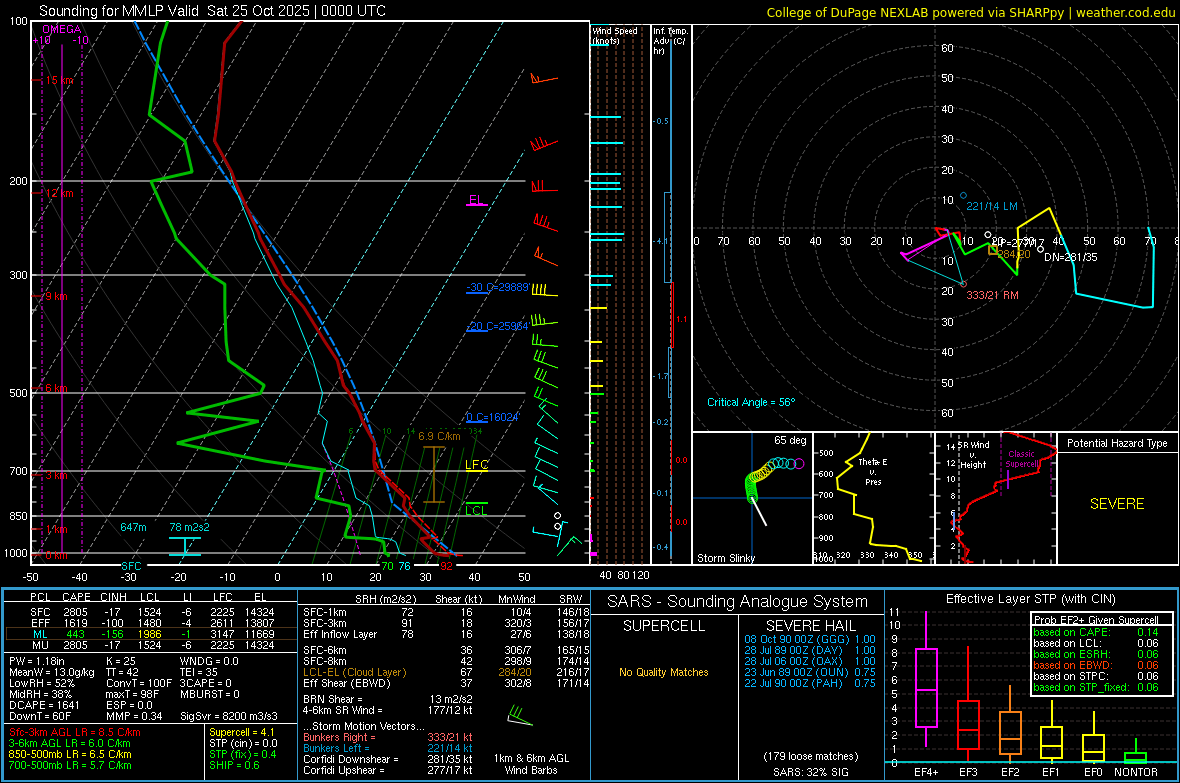Image resolution: width=1180 pixels, height=783 pixels.
Task: Click the 'Inf. Temp. Adv' panel header
Action: [x=670, y=41]
